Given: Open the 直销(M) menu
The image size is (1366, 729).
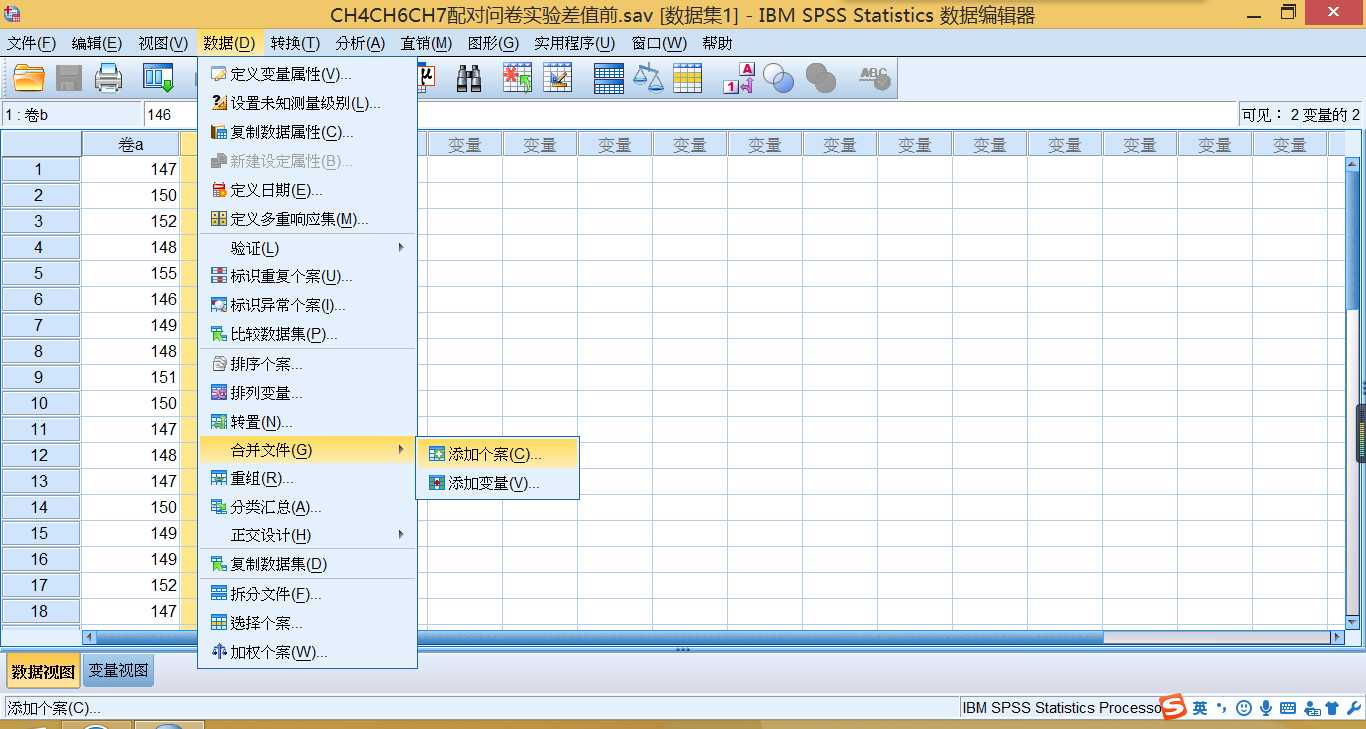Looking at the screenshot, I should tap(427, 43).
